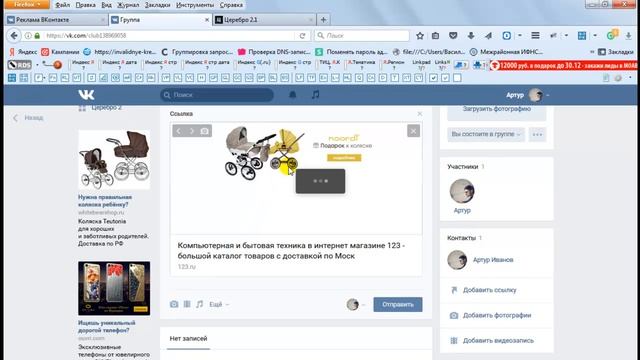The height and width of the screenshot is (360, 640).
Task: Click the site identity lock icon
Action: (x=37, y=36)
